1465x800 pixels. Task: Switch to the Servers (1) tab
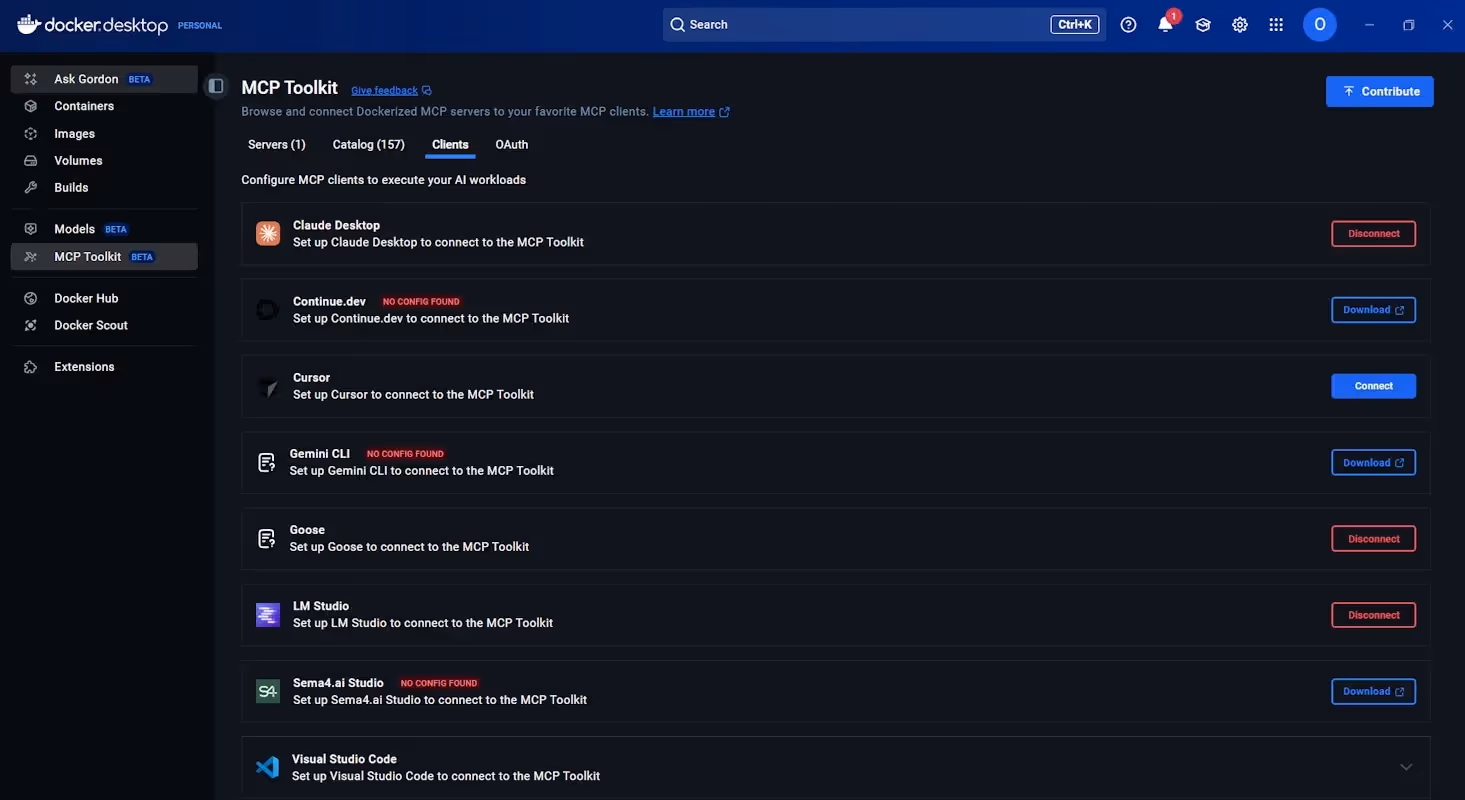pos(277,145)
